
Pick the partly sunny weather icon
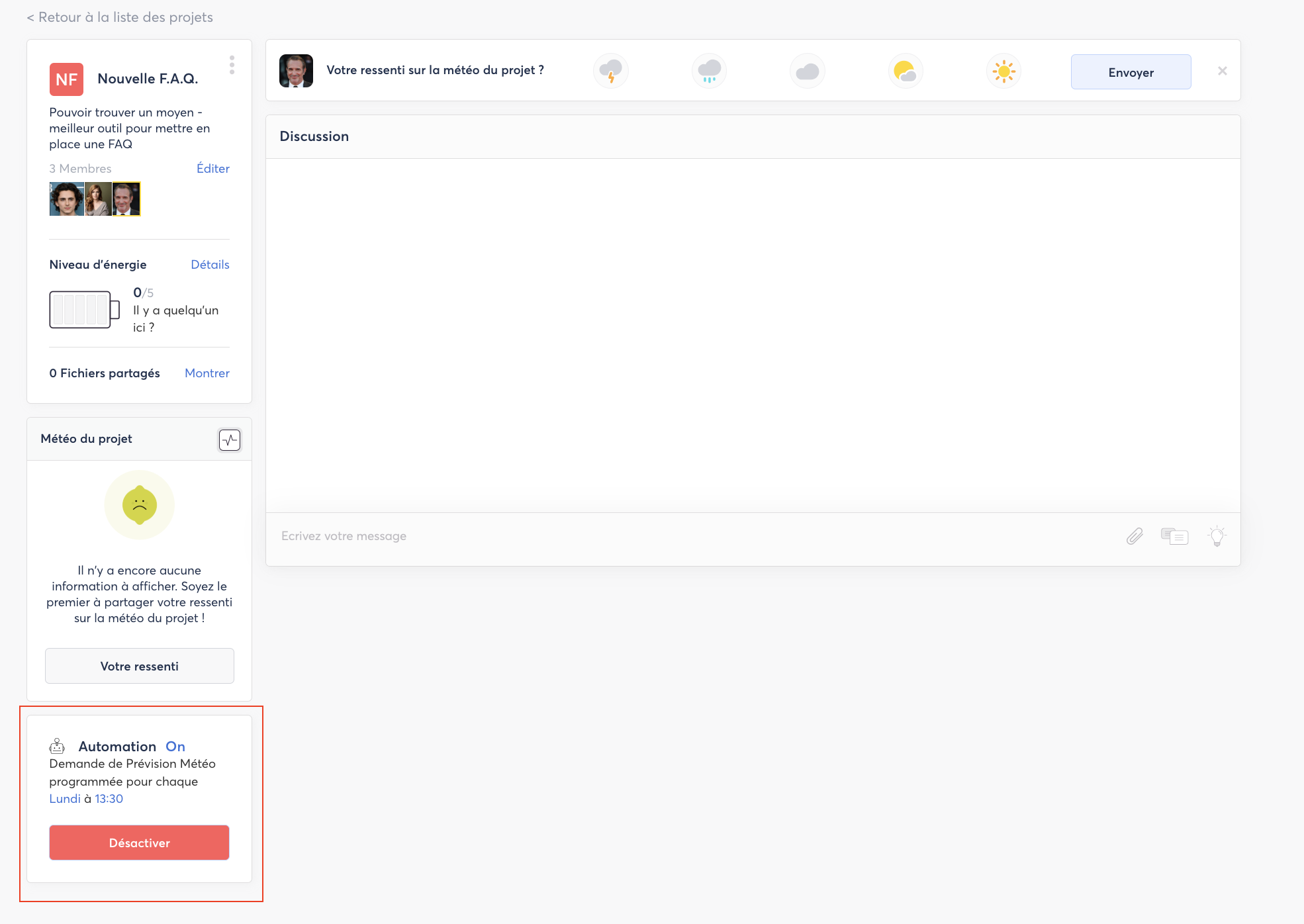coord(905,71)
